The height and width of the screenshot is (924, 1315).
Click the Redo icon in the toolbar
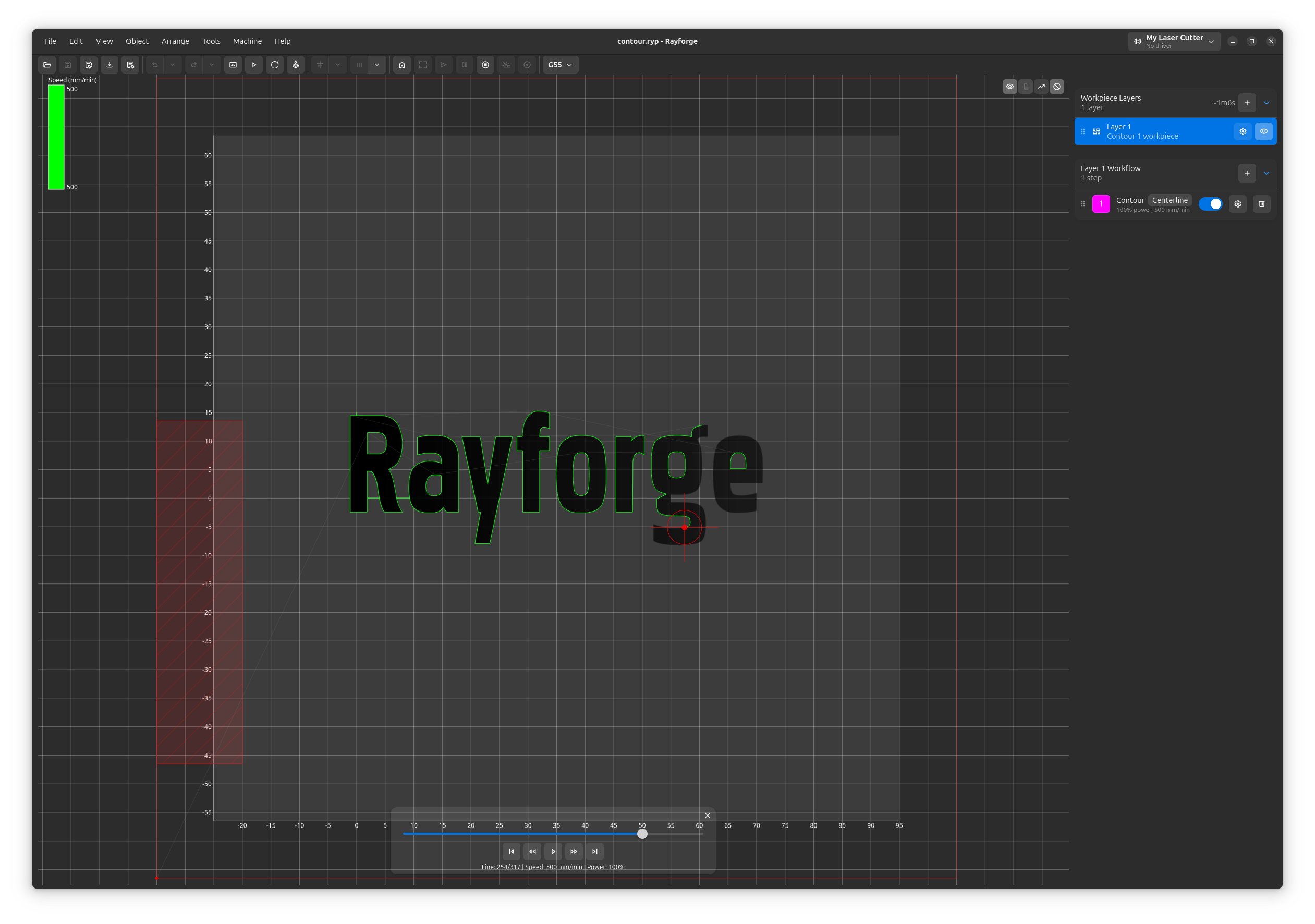193,64
